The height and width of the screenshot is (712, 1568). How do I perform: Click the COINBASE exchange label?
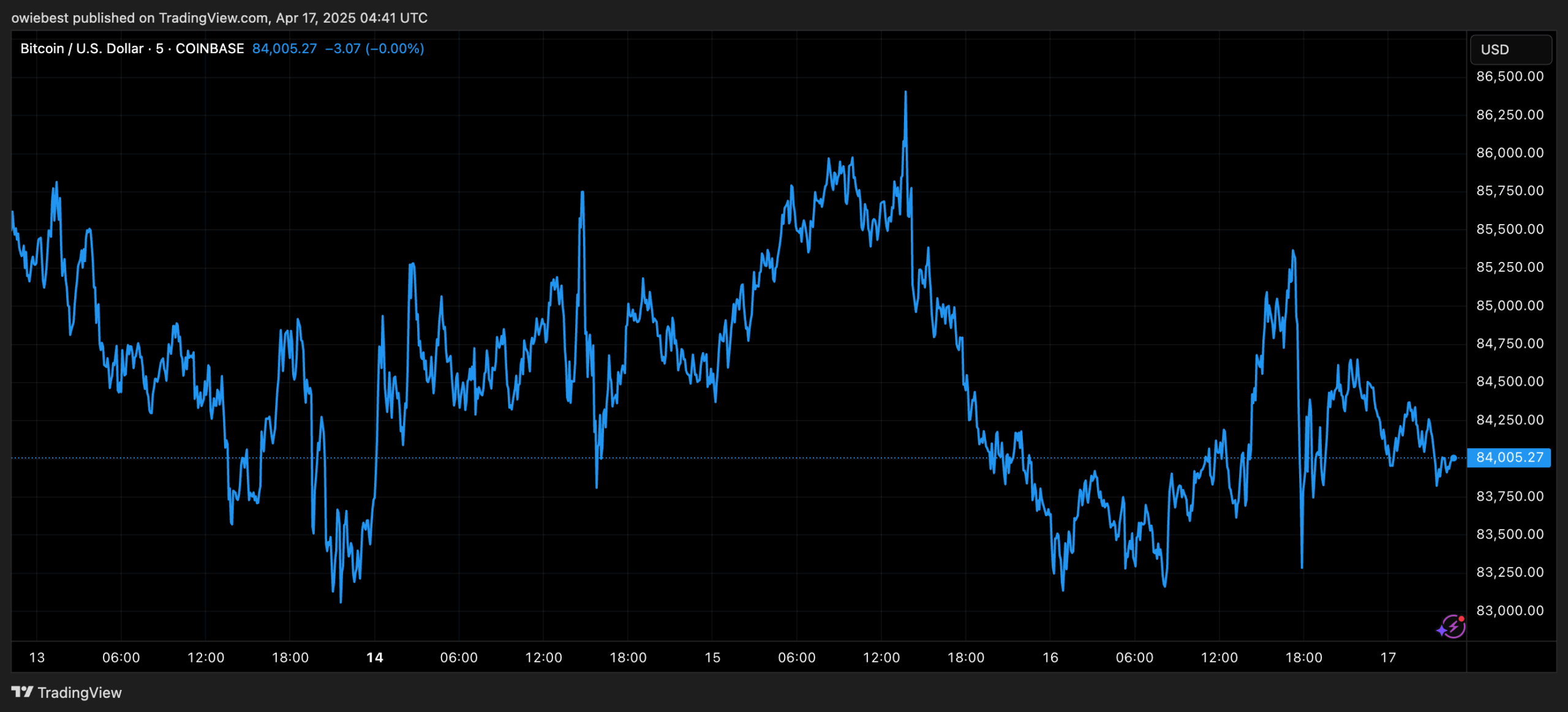(209, 48)
